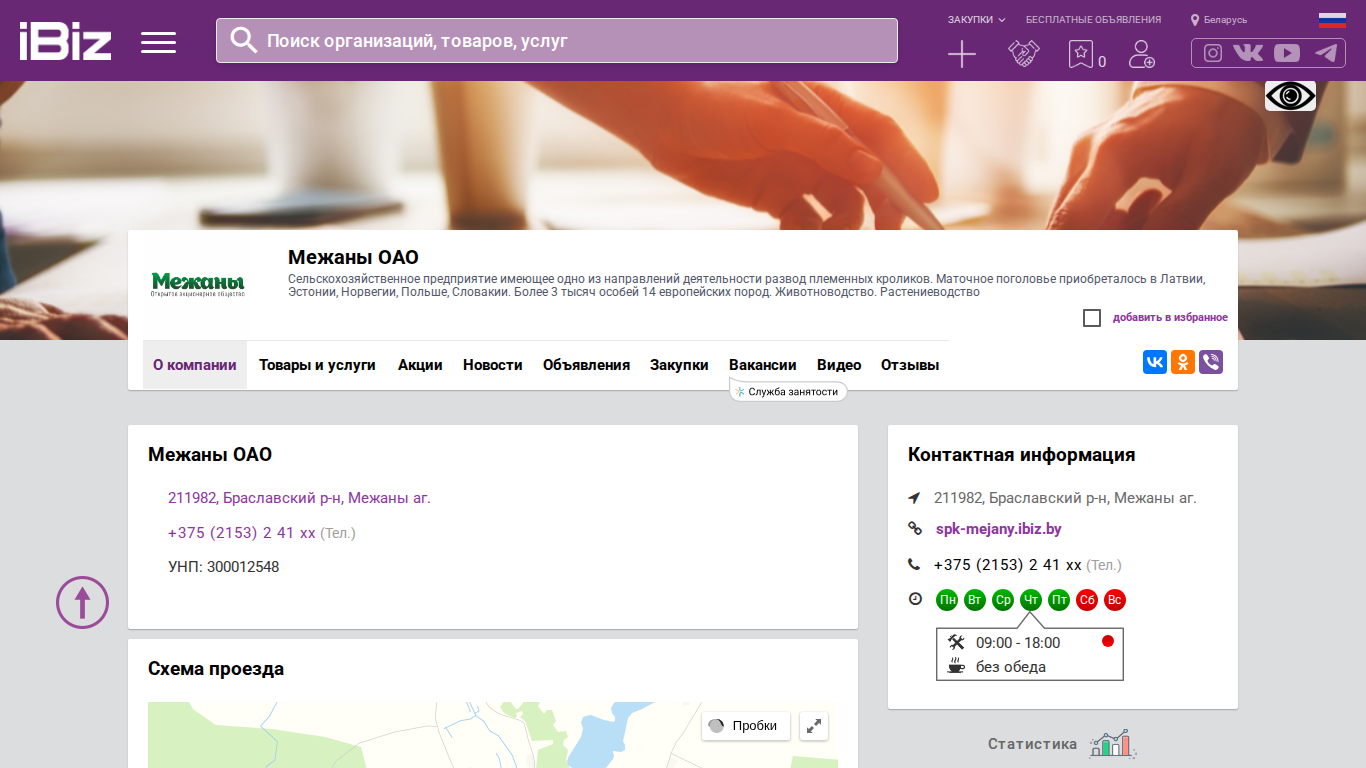Open the О компании tab
The image size is (1366, 768).
(195, 365)
